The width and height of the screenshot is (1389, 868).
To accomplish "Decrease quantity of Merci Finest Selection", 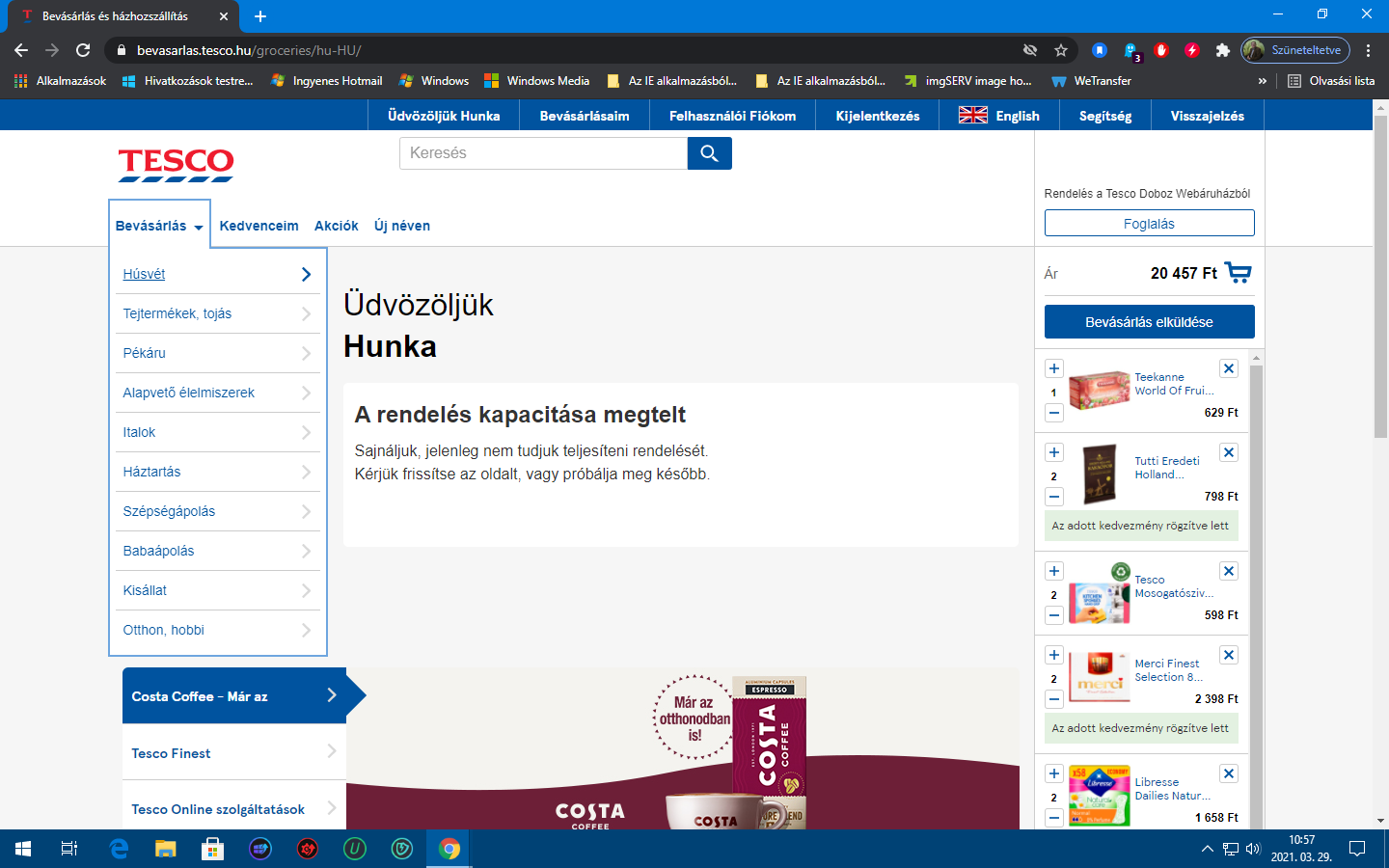I will [x=1054, y=699].
